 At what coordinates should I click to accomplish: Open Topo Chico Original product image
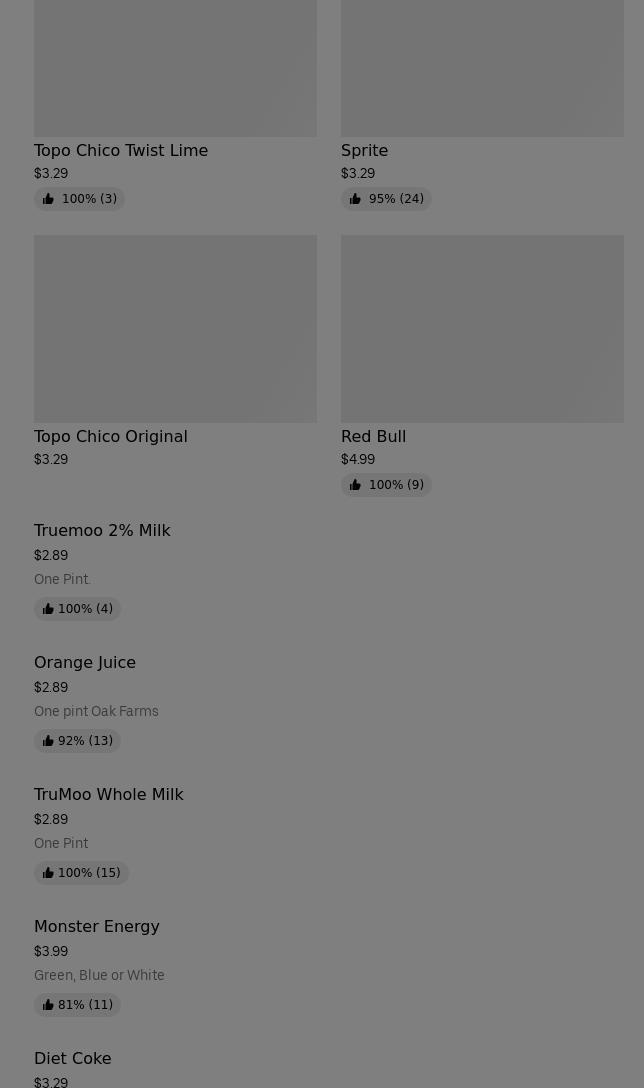(x=176, y=329)
